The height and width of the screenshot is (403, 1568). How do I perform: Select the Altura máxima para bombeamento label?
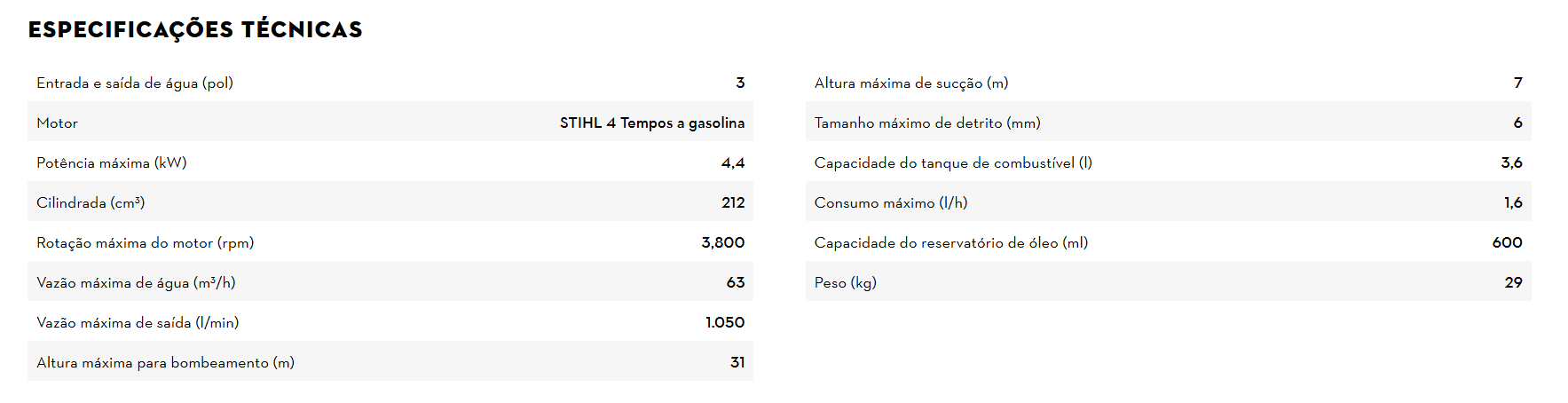pyautogui.click(x=166, y=362)
